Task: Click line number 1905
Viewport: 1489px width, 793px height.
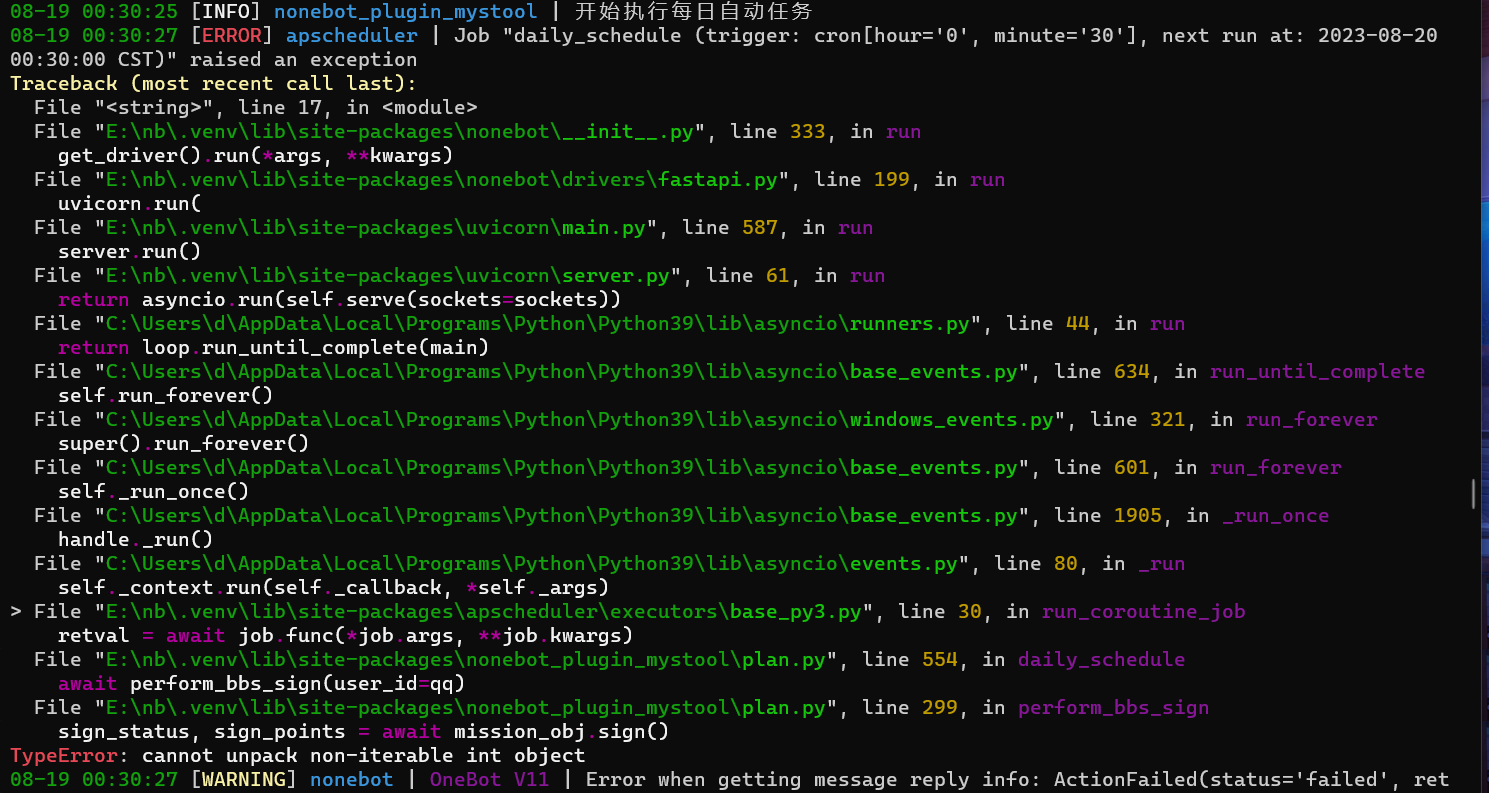Action: pyautogui.click(x=1138, y=516)
